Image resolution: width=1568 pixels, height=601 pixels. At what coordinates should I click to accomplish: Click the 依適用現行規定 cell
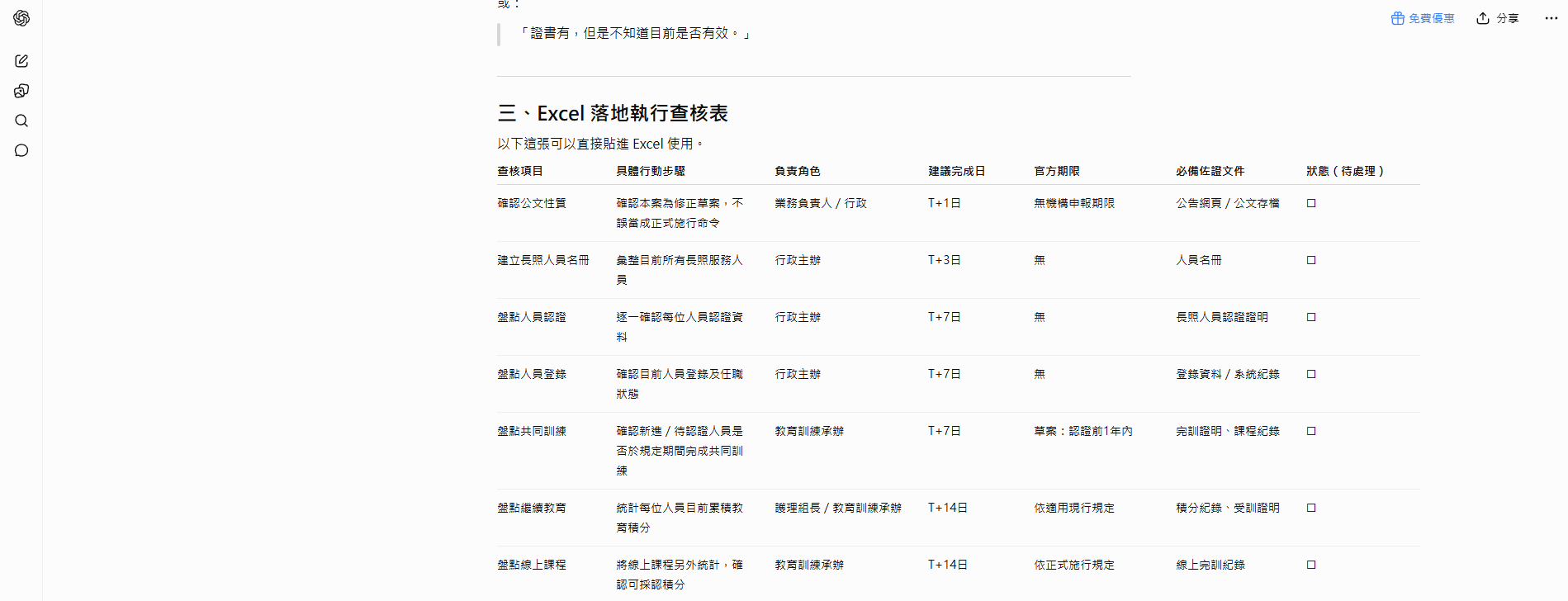point(1074,508)
